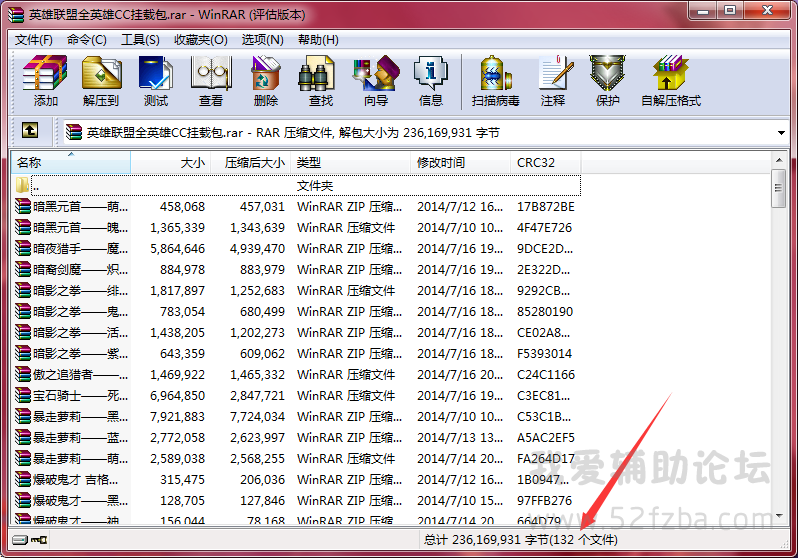Click the status bar total 236,169,931 text
The width and height of the screenshot is (798, 558).
click(x=520, y=540)
